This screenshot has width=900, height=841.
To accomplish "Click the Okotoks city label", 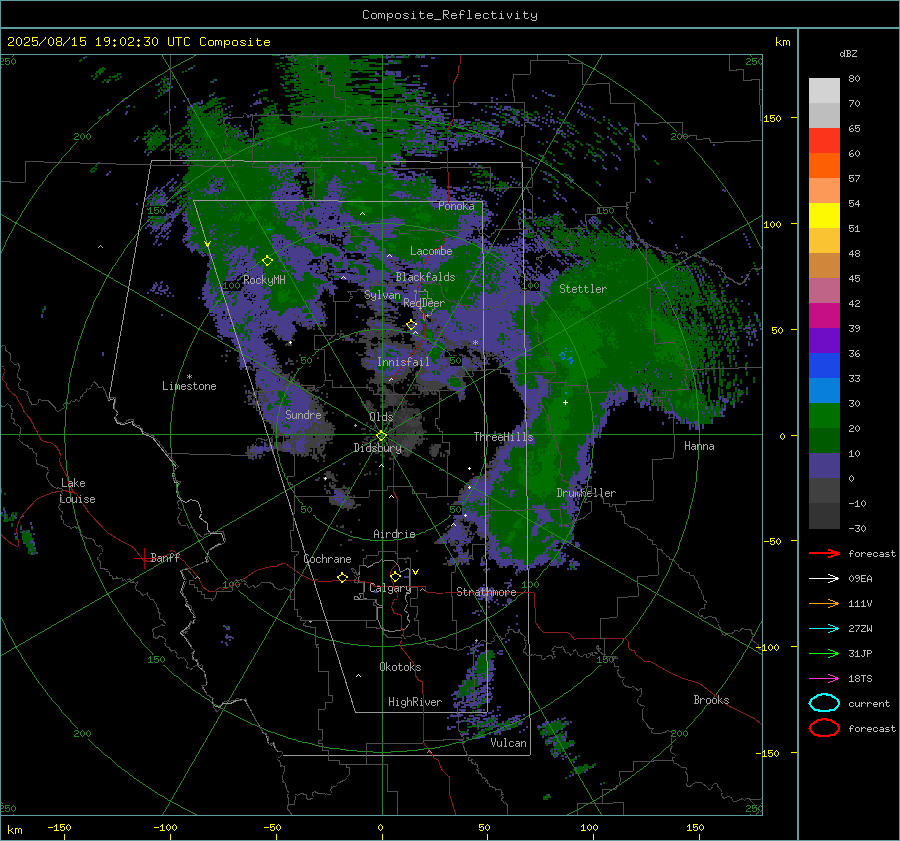I will 400,666.
